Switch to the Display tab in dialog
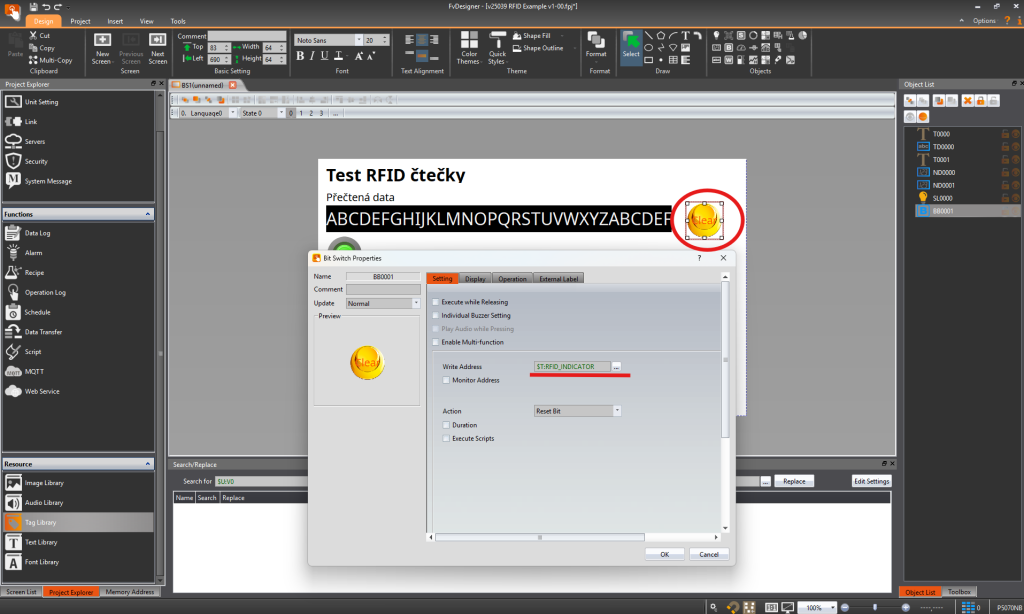 (x=475, y=279)
